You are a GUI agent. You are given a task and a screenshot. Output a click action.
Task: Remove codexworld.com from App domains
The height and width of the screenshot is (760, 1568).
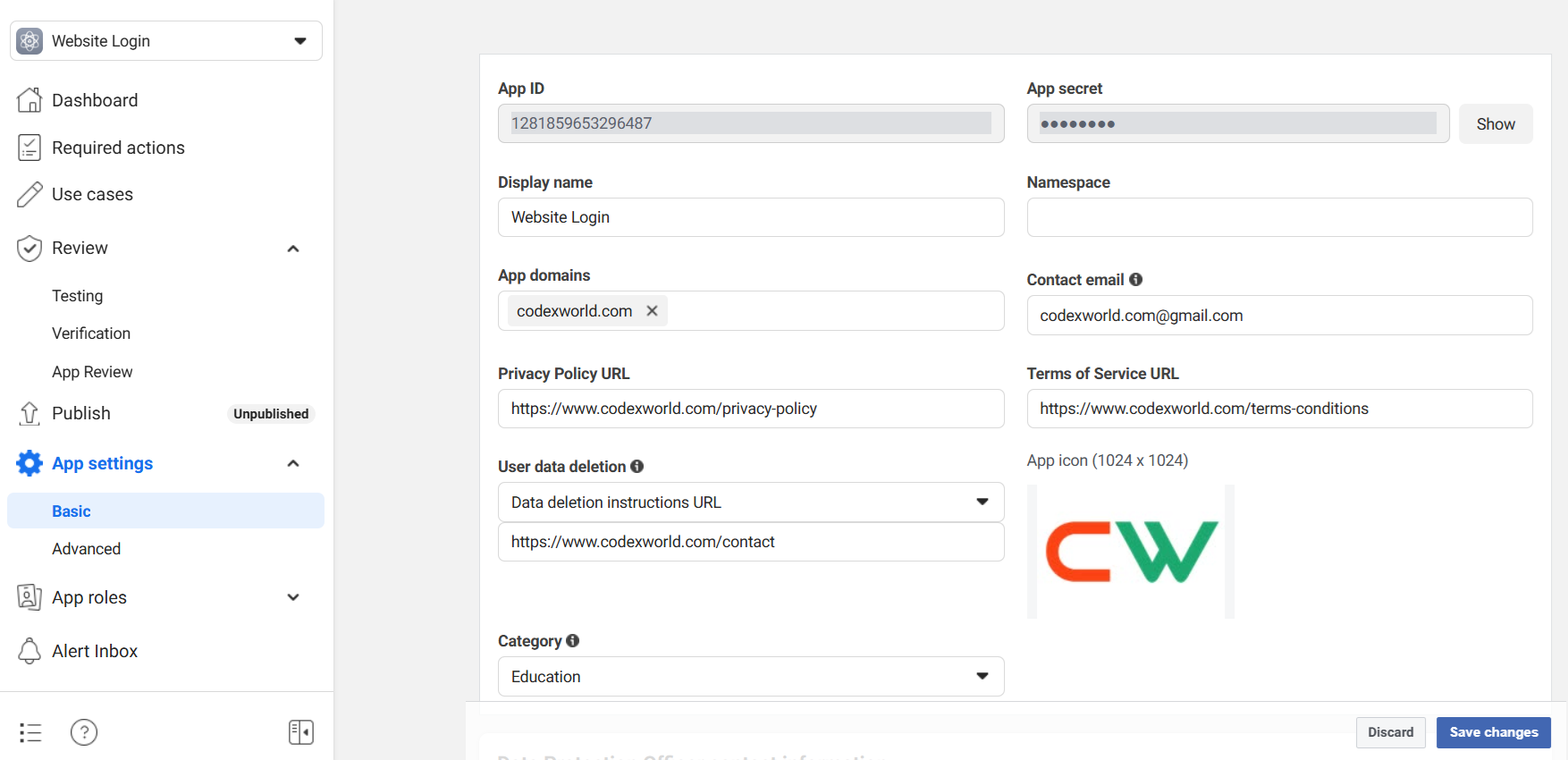click(652, 310)
